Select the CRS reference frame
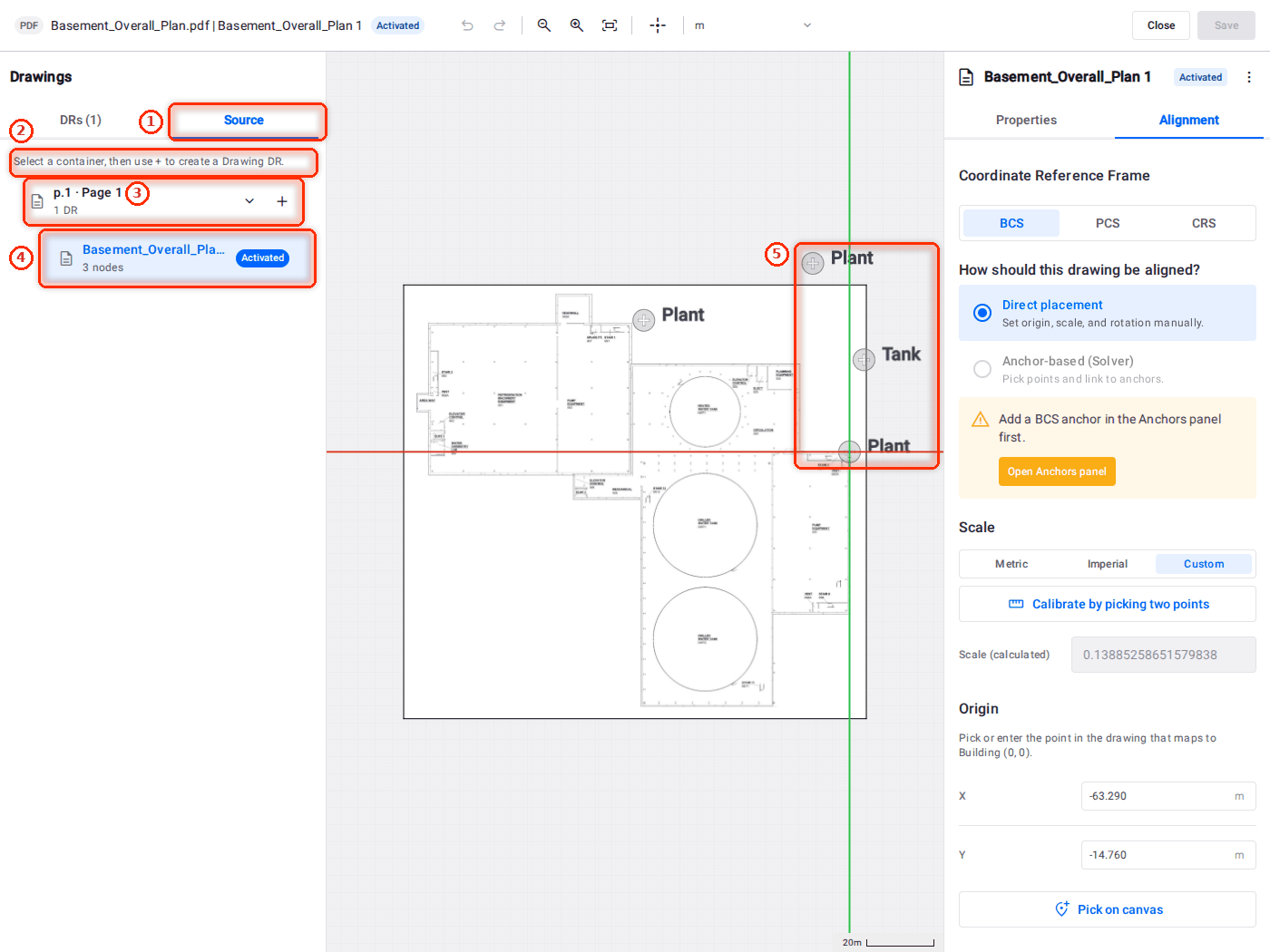This screenshot has width=1270, height=952. tap(1204, 223)
